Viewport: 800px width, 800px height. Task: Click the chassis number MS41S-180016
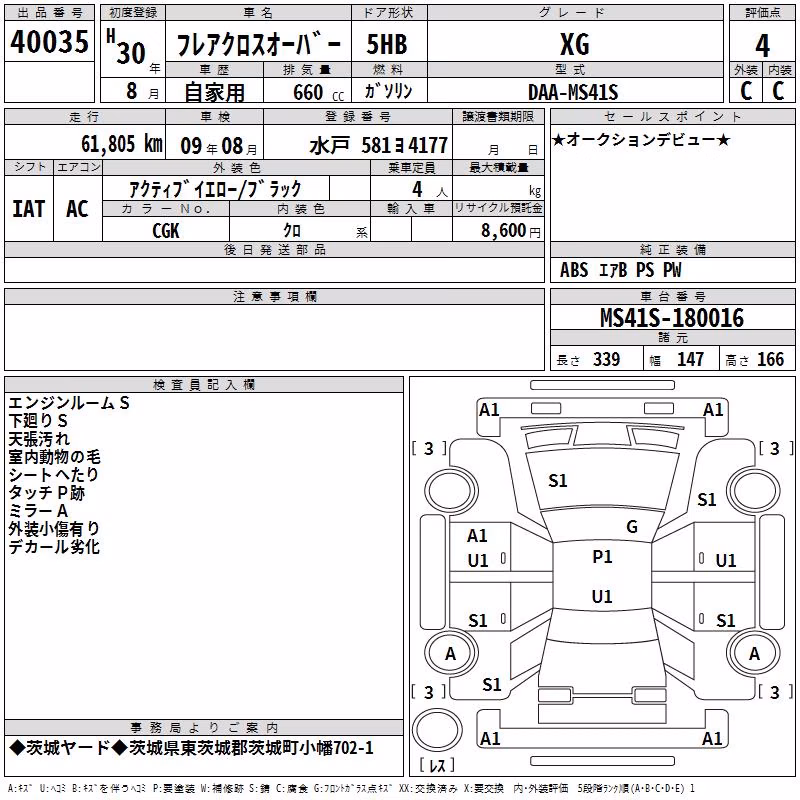(672, 317)
